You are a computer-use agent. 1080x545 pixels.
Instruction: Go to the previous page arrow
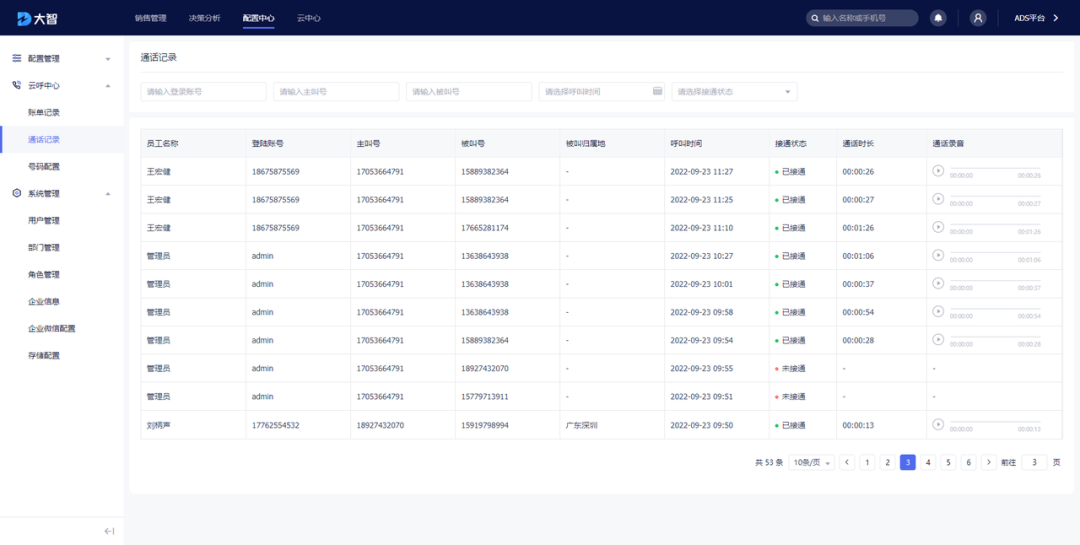[847, 462]
